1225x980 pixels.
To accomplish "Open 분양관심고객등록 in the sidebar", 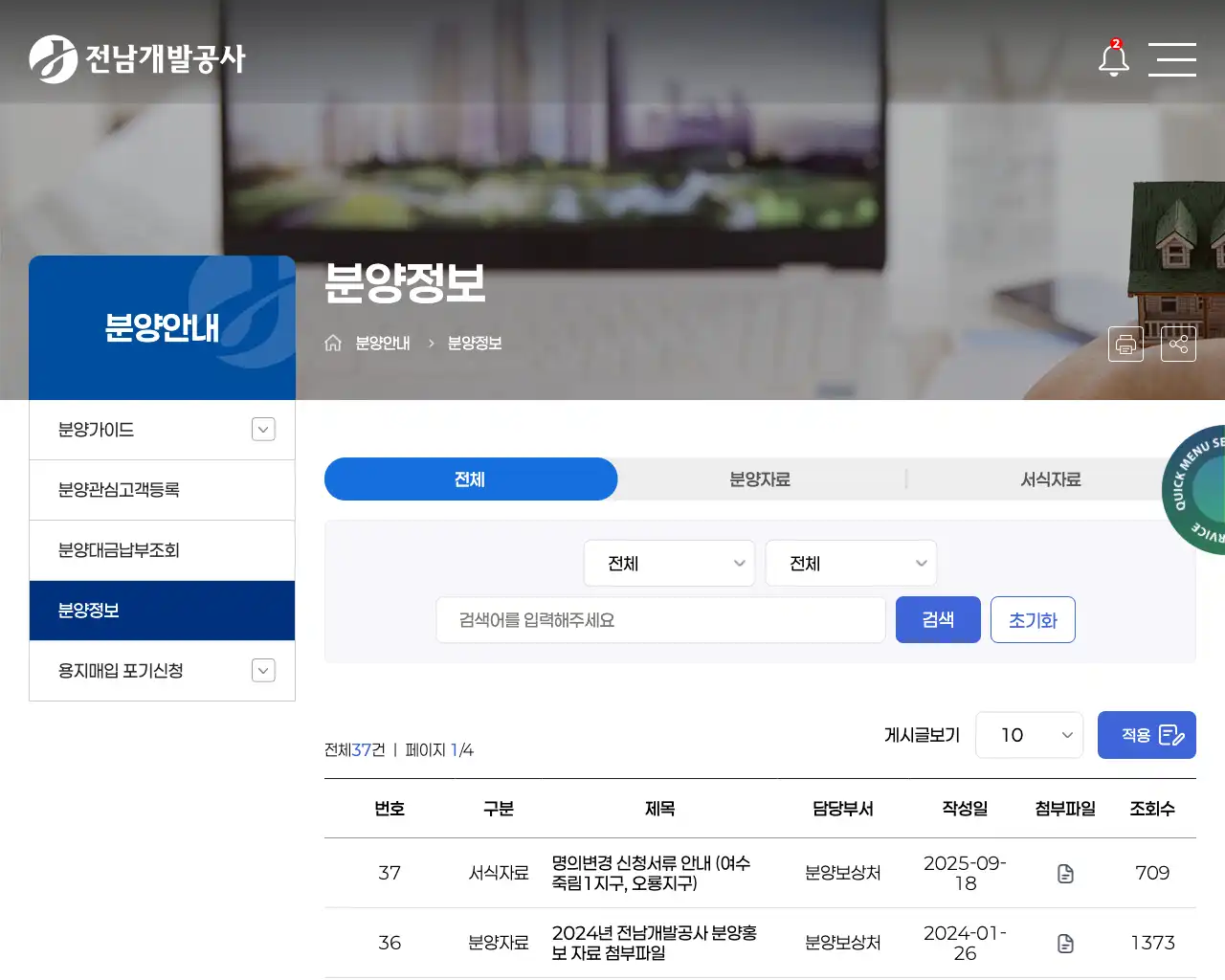I will 162,490.
